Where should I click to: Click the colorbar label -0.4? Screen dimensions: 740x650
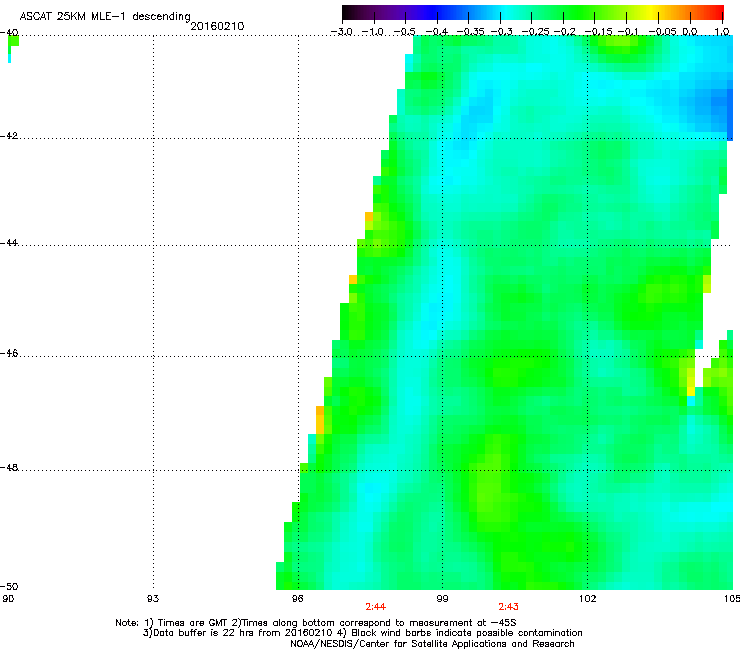click(x=437, y=32)
